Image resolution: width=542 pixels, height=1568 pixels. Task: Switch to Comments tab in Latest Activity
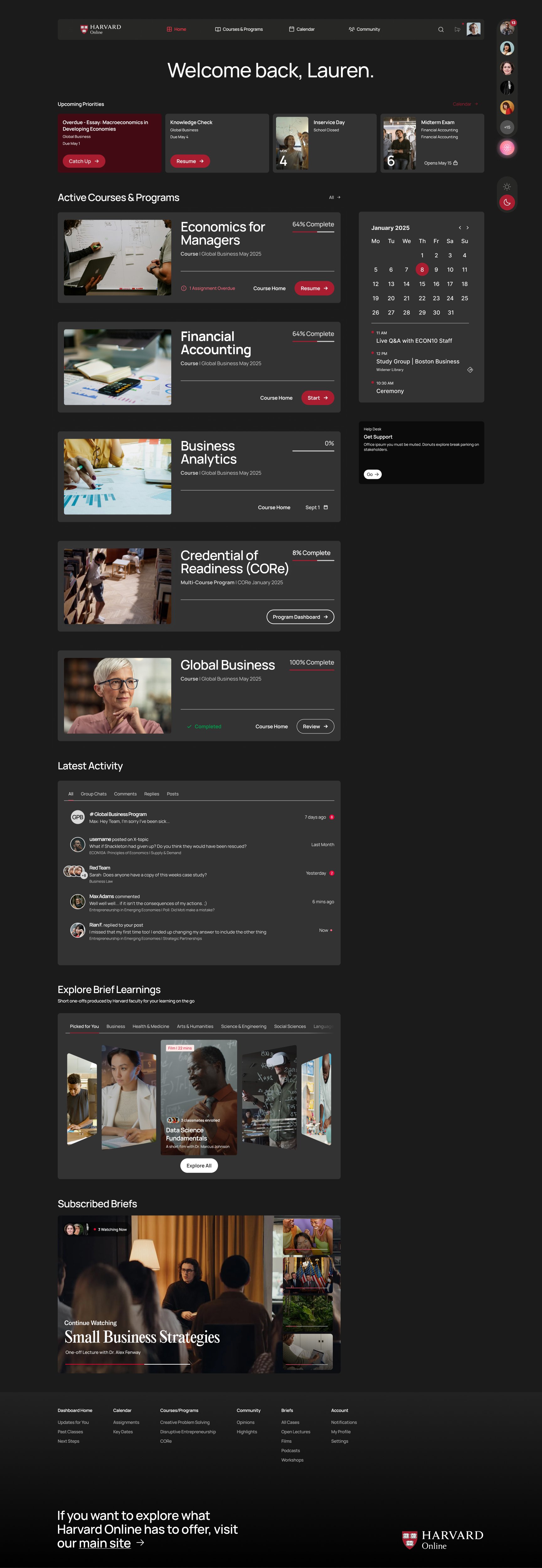point(125,794)
